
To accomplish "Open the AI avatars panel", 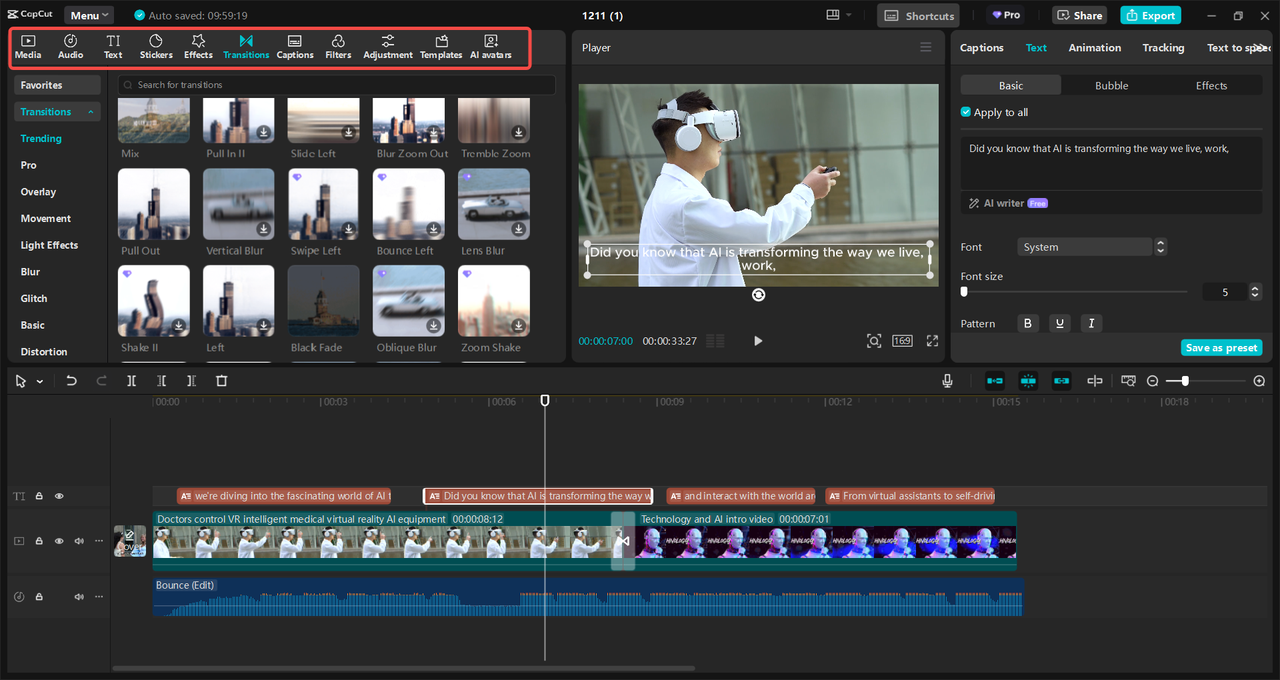I will [491, 46].
